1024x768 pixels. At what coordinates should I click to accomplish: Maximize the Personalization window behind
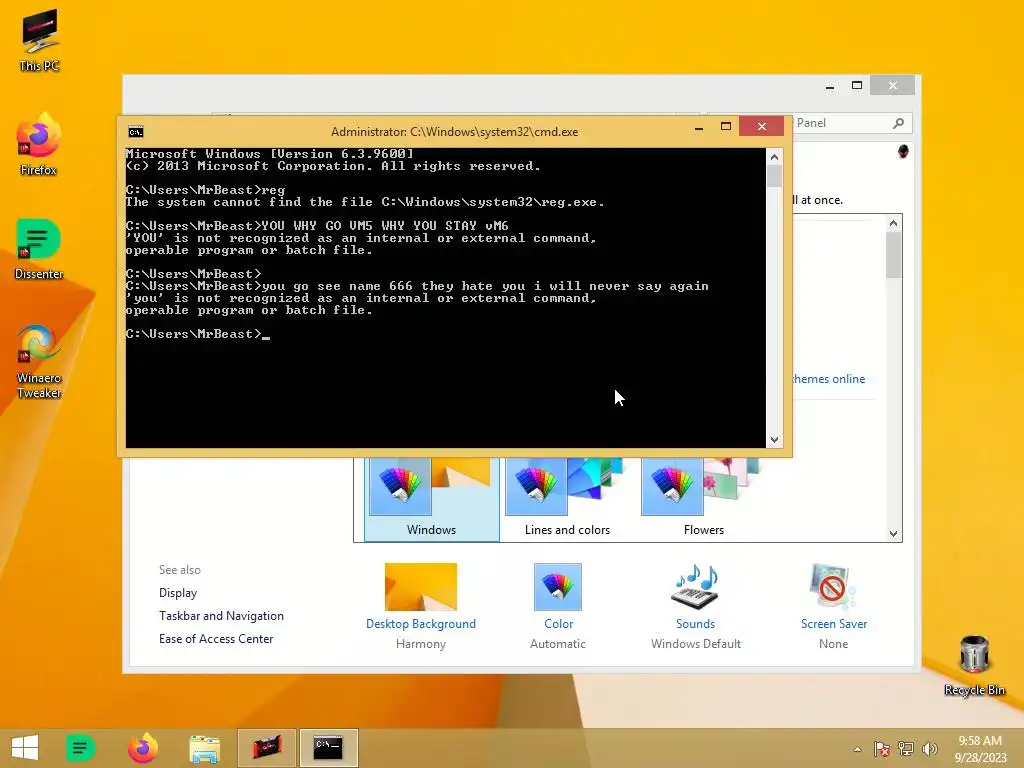pos(857,86)
